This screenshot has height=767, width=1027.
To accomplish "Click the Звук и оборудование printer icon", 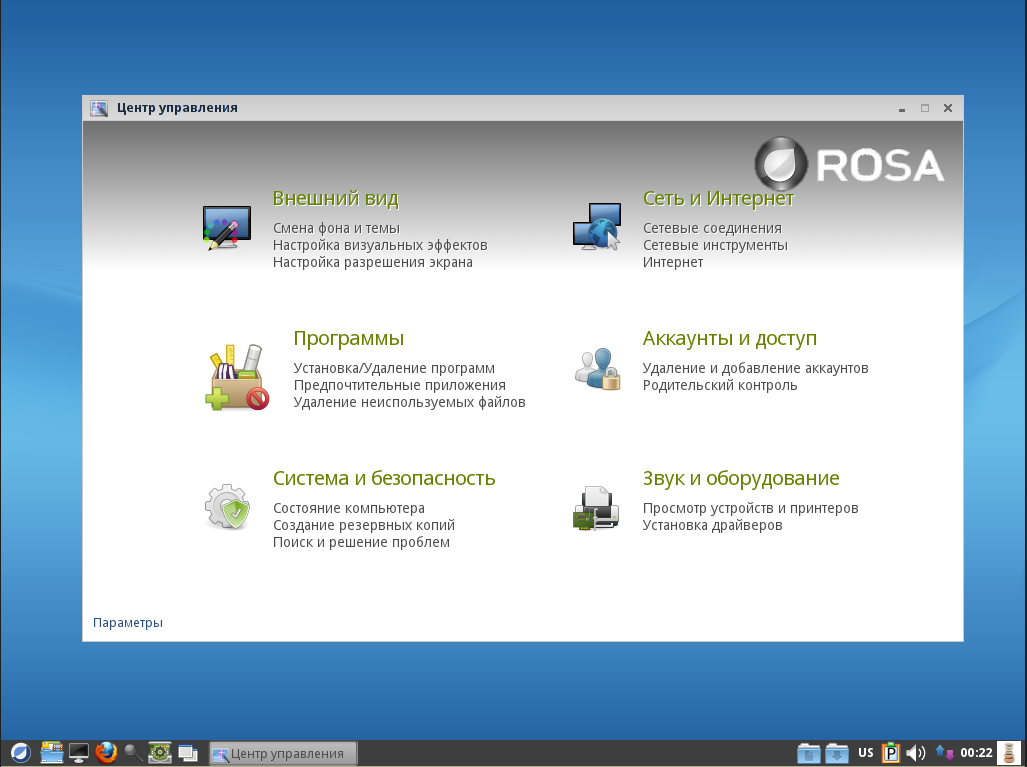I will tap(596, 507).
